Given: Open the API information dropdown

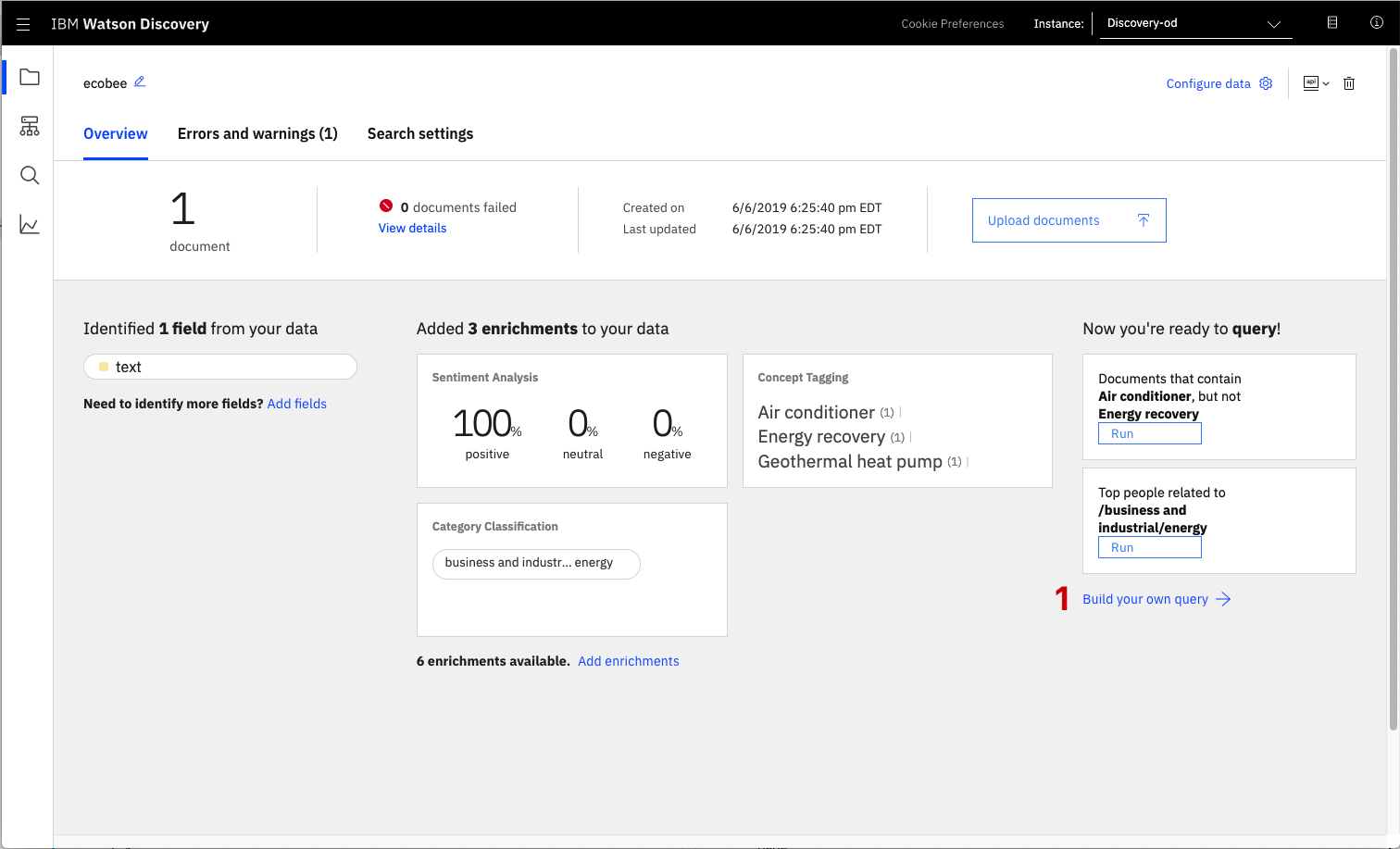Looking at the screenshot, I should pyautogui.click(x=1316, y=83).
